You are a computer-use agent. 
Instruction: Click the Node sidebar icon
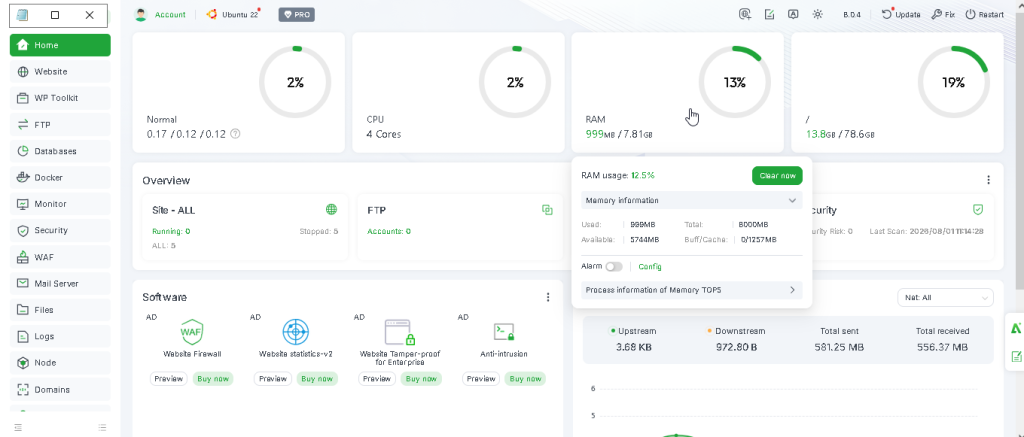23,363
